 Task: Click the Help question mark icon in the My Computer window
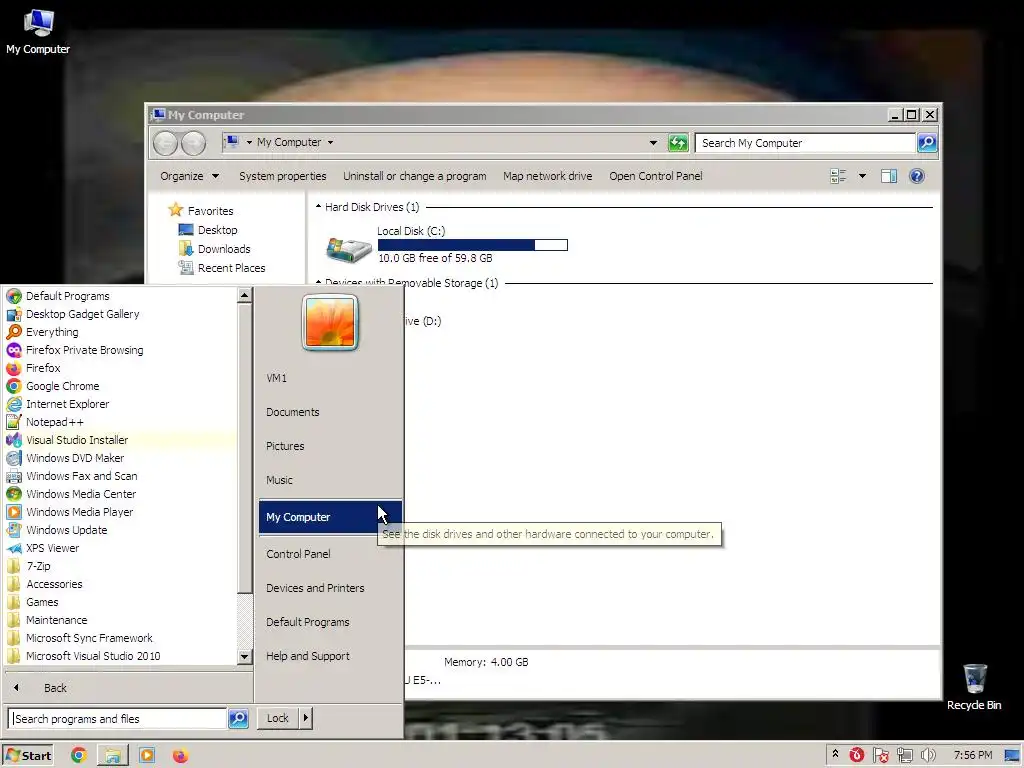(x=917, y=176)
